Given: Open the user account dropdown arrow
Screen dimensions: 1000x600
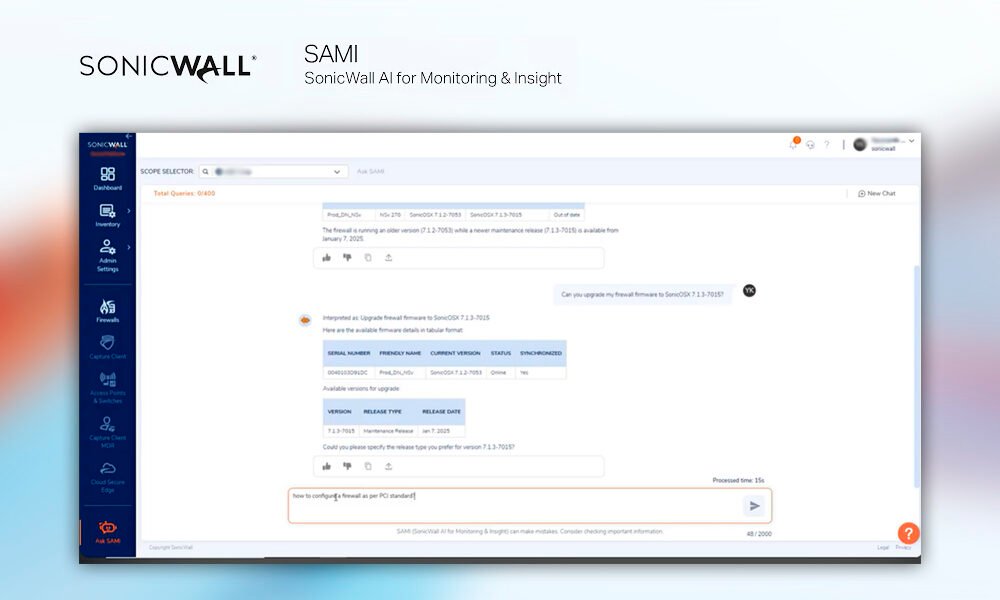Looking at the screenshot, I should (911, 141).
